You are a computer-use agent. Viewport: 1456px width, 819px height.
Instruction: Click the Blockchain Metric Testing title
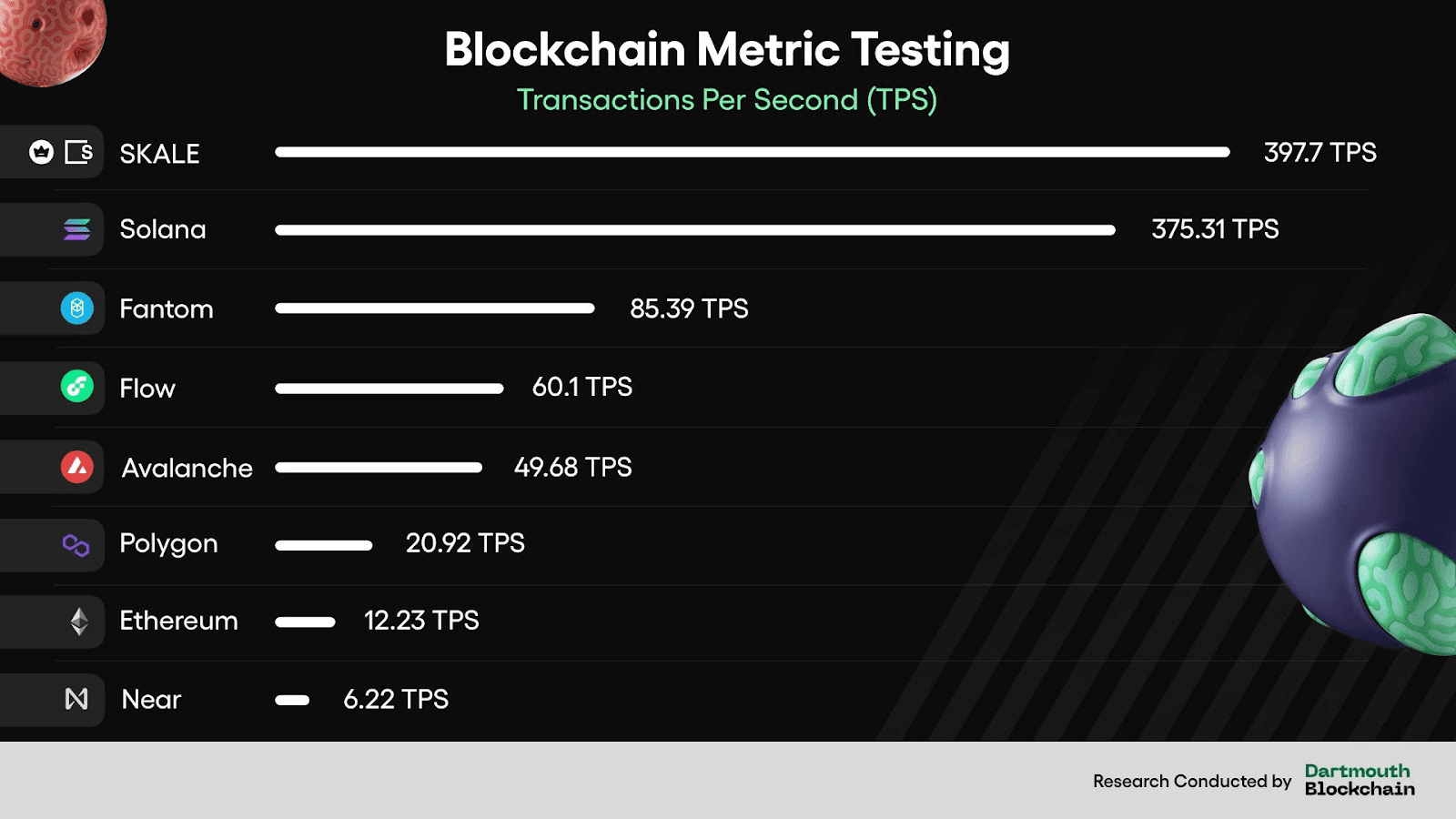[727, 49]
